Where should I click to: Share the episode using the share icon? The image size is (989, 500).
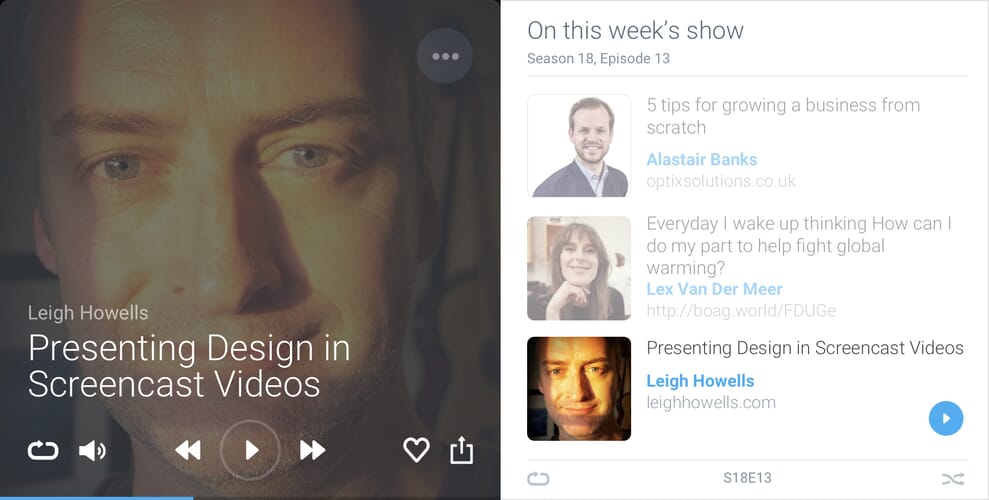tap(461, 450)
